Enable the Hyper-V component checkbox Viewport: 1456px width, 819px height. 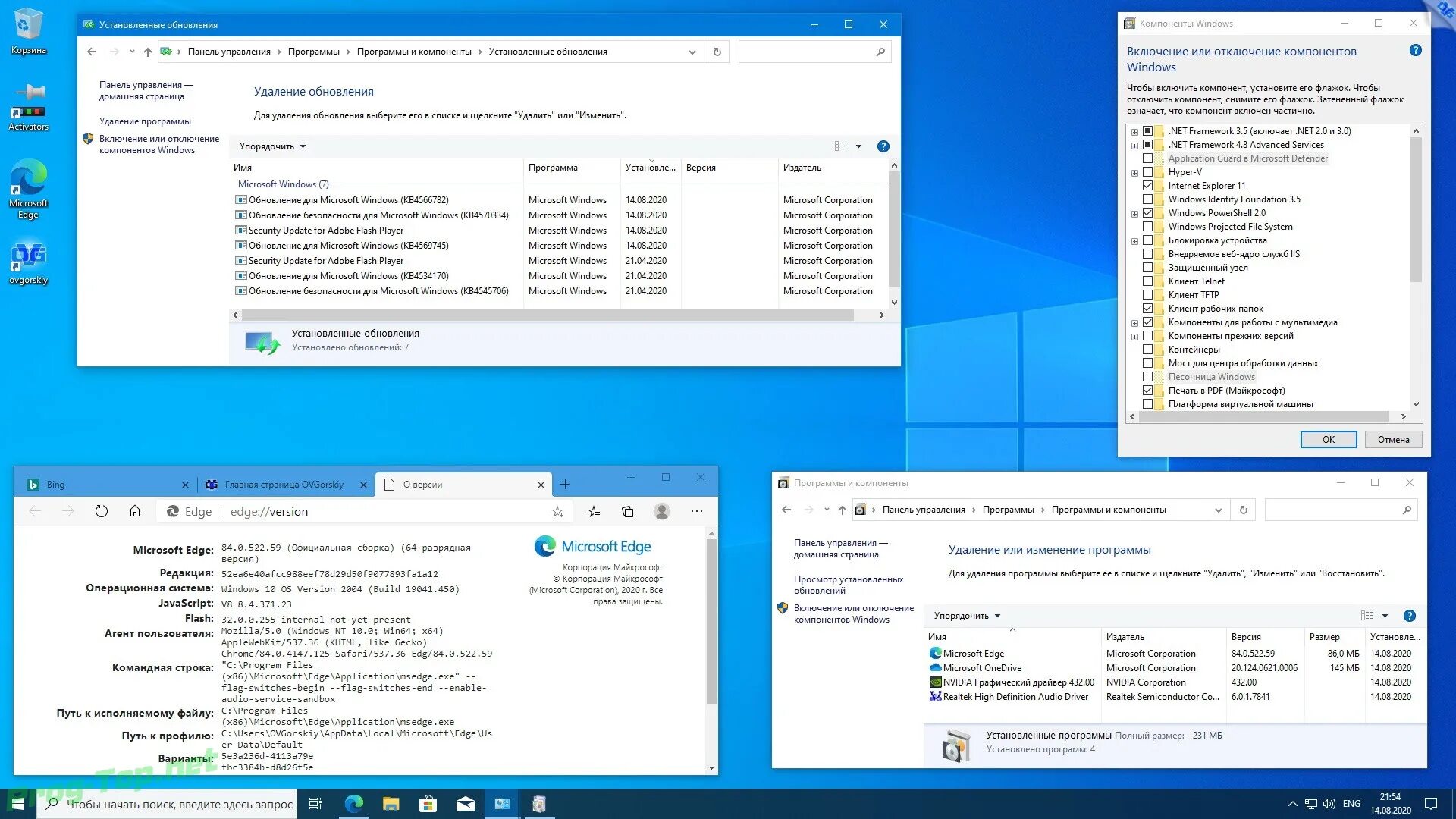(x=1147, y=172)
